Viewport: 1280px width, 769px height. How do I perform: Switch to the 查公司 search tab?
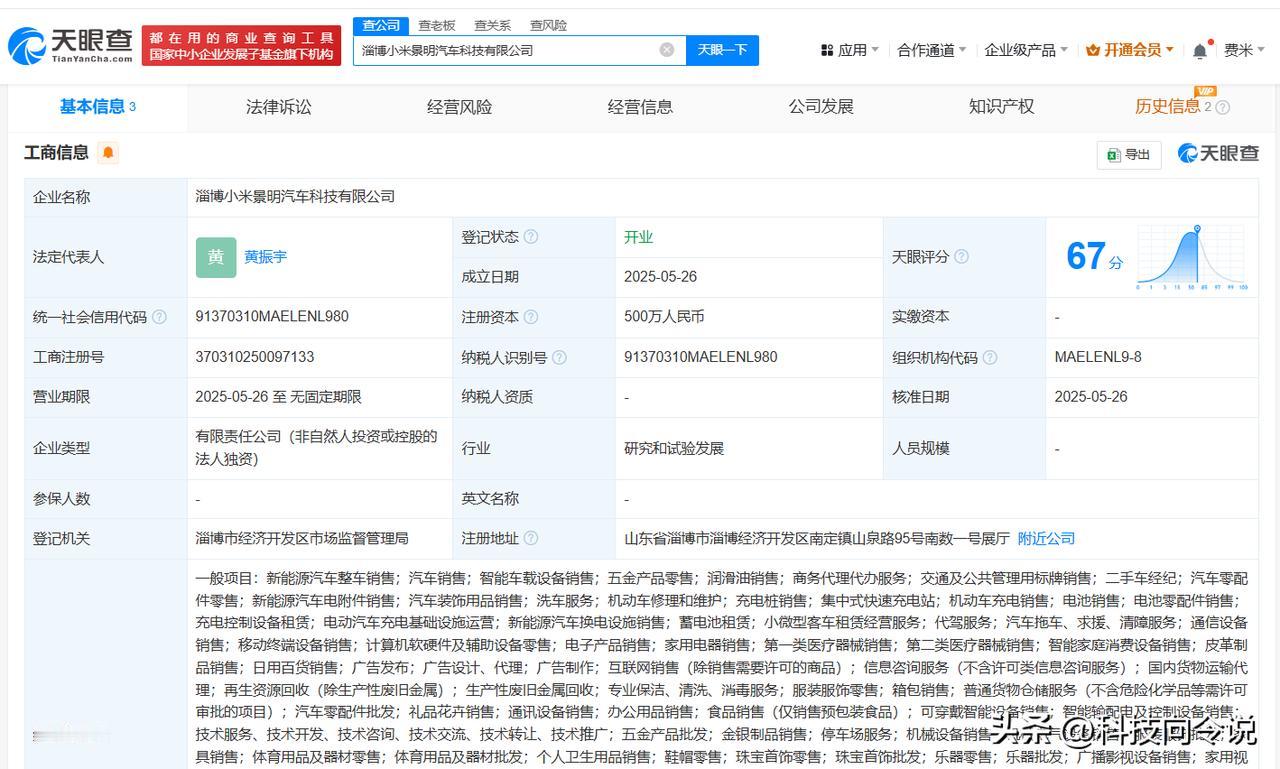click(x=381, y=25)
